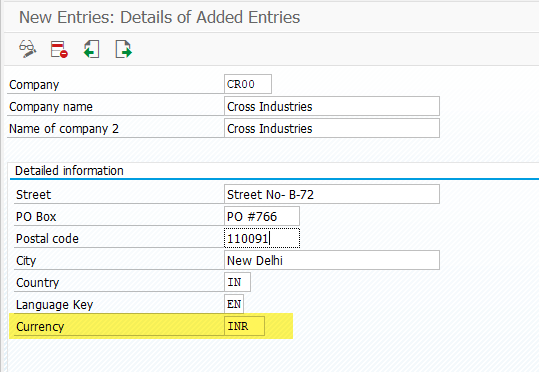Image resolution: width=539 pixels, height=372 pixels.
Task: Click the Name of company 2 field
Action: [x=332, y=128]
